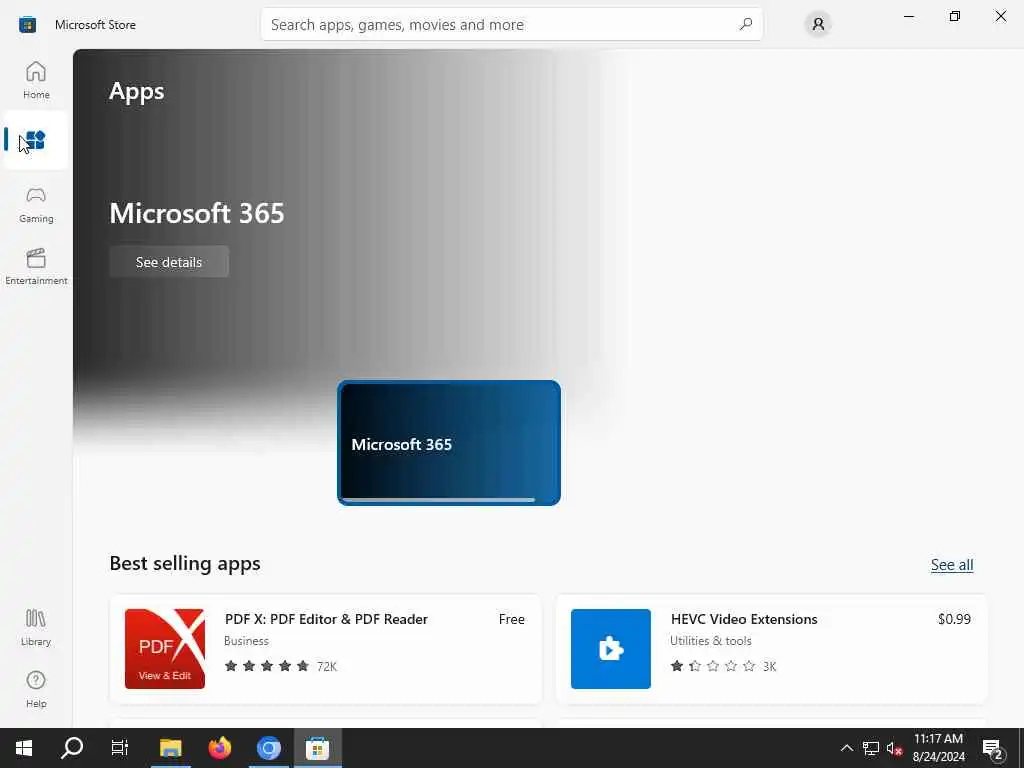
Task: Open the Entertainment section
Action: (36, 266)
